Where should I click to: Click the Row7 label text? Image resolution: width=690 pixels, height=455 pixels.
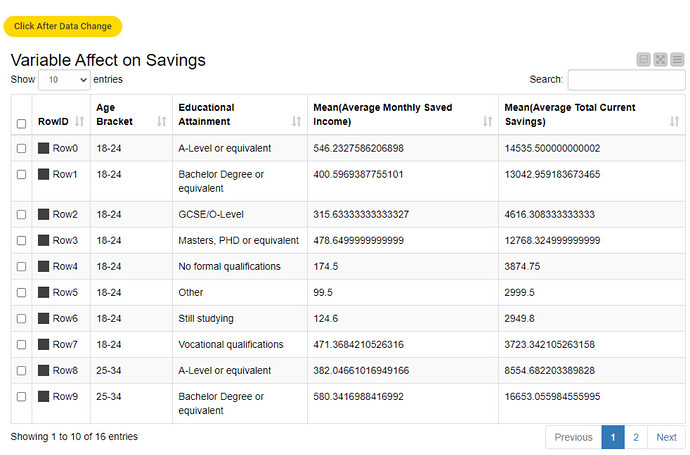(x=65, y=345)
